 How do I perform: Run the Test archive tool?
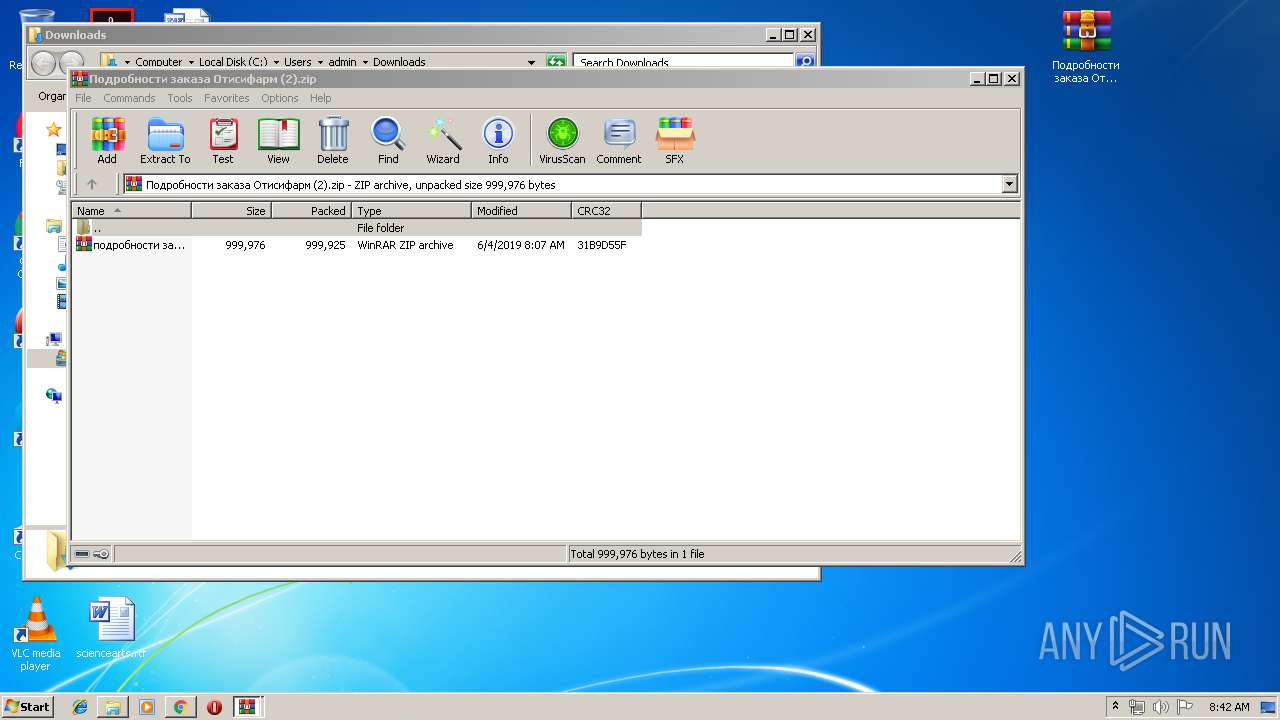[x=223, y=141]
